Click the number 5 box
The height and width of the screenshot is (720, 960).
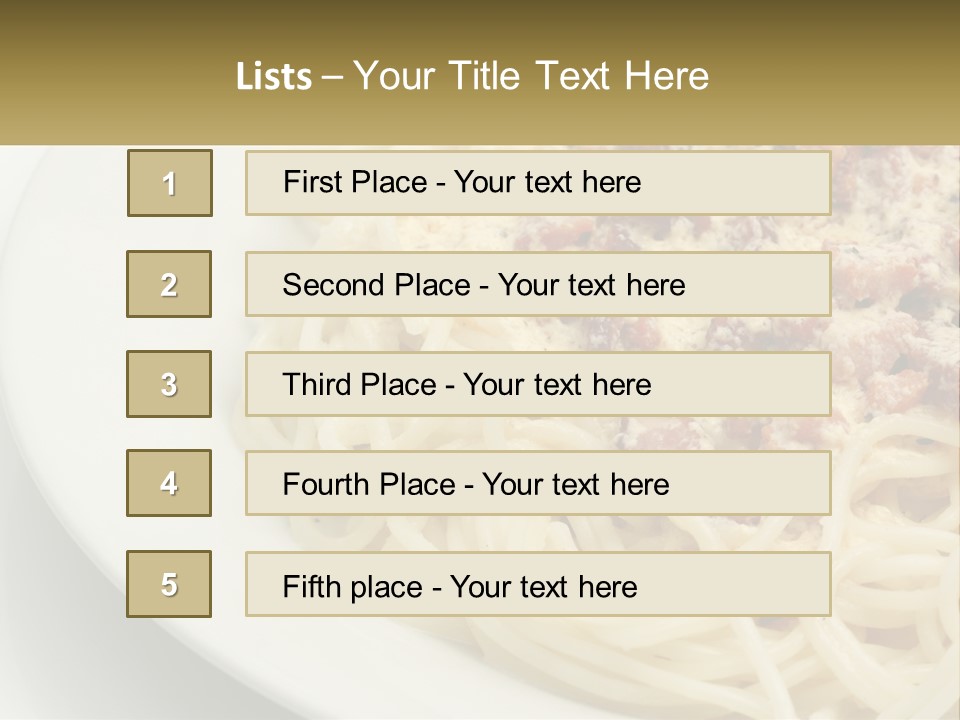click(169, 584)
